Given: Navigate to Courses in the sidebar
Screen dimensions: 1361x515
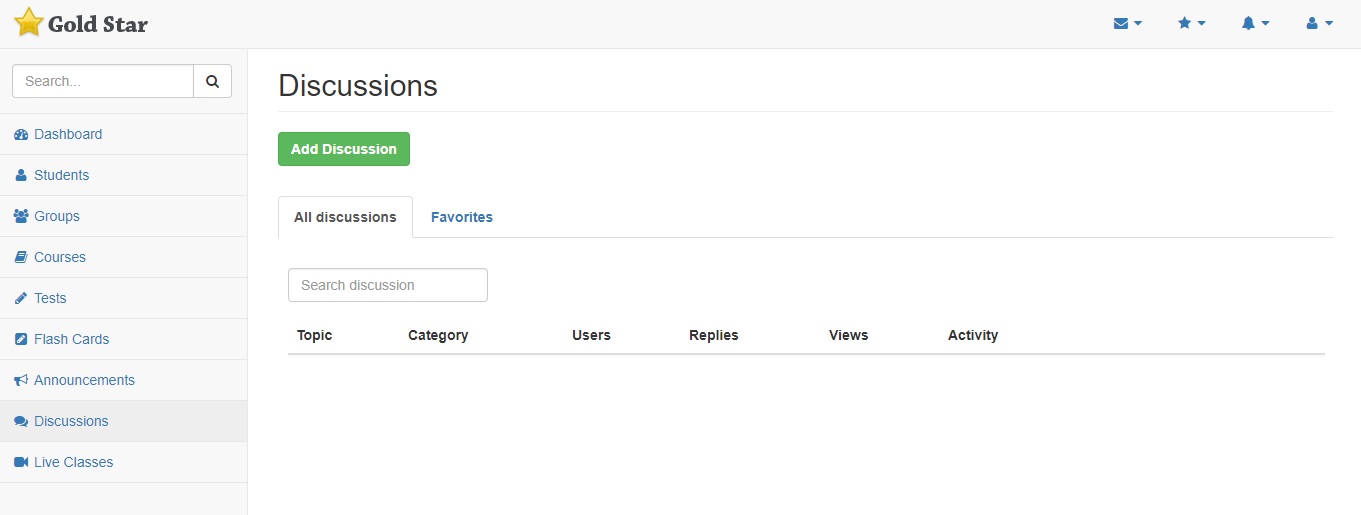Looking at the screenshot, I should pos(60,257).
